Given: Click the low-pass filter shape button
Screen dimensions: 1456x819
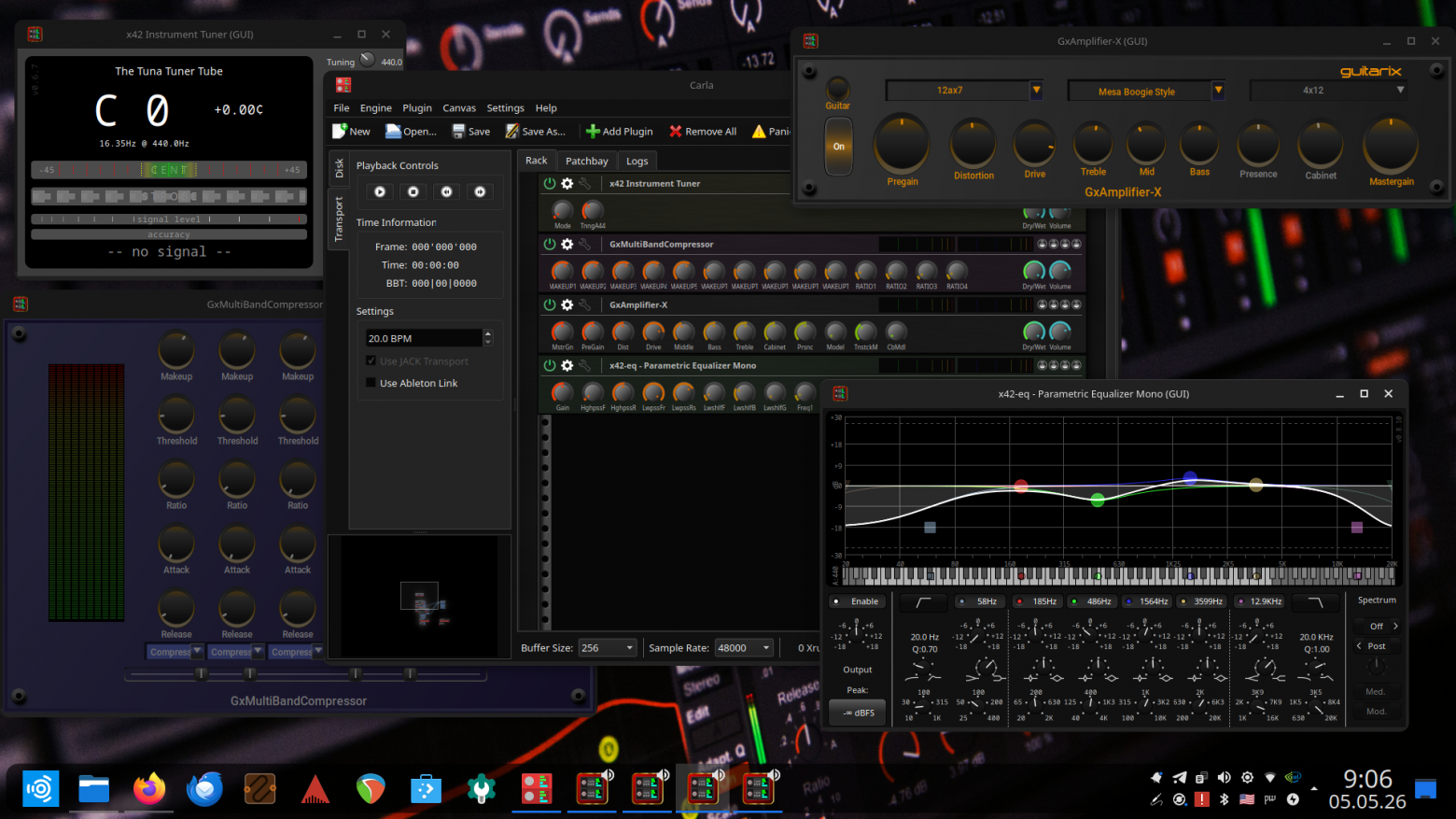Looking at the screenshot, I should (1316, 602).
